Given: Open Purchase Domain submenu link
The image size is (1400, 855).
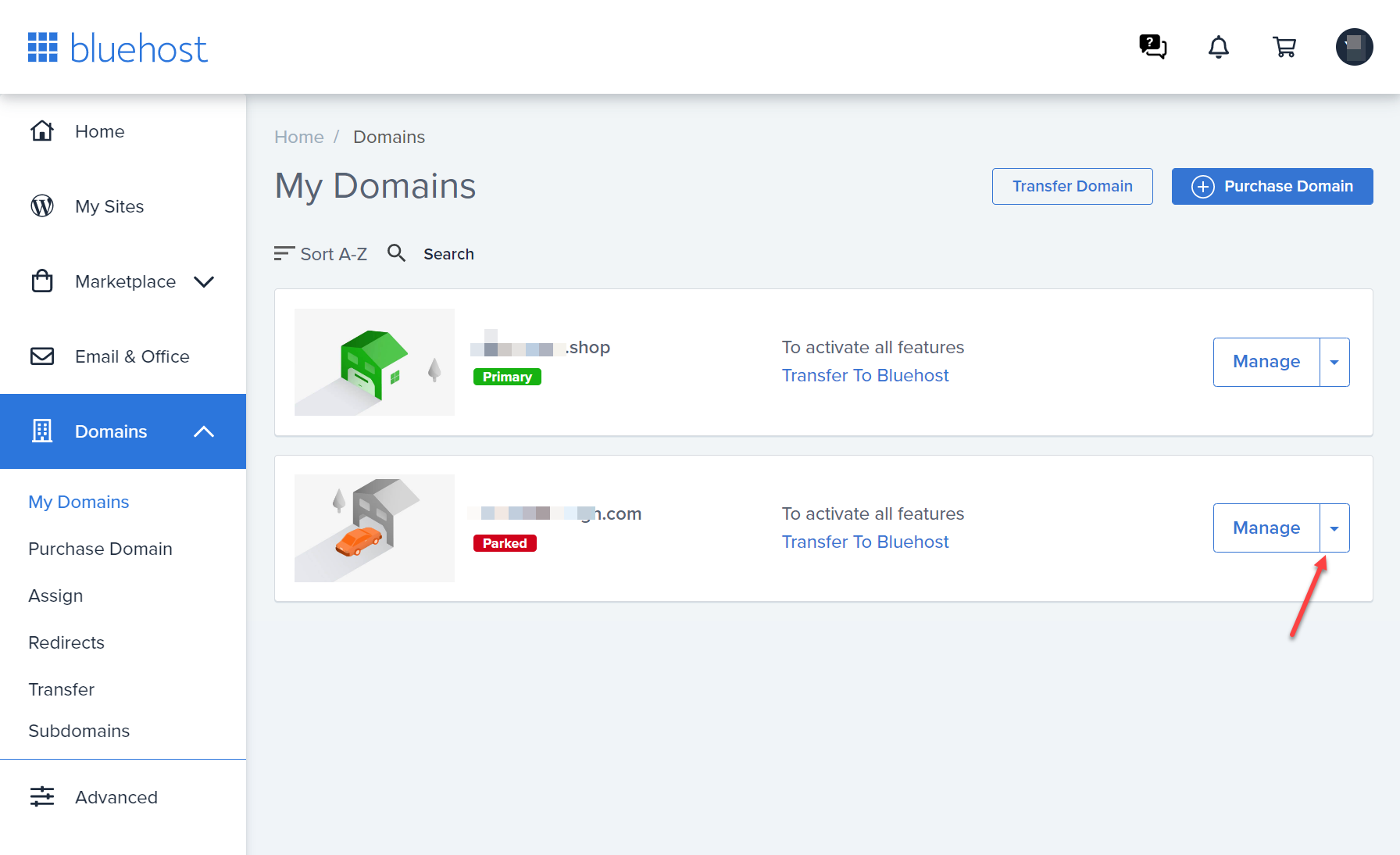Looking at the screenshot, I should point(100,549).
